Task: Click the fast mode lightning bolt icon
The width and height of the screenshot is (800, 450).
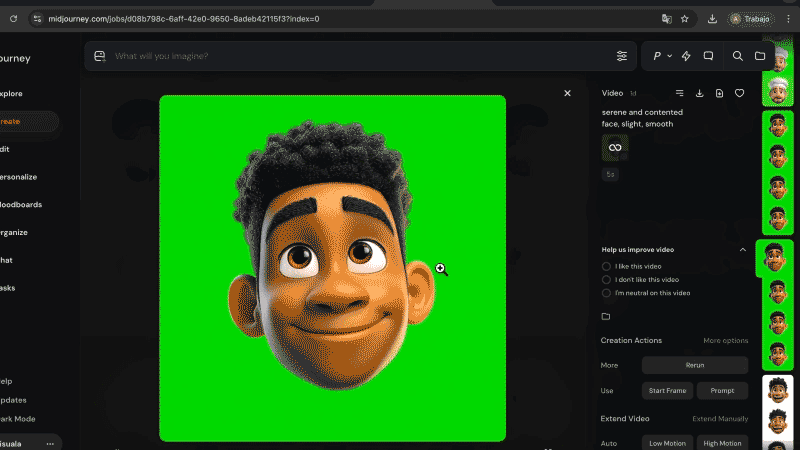Action: click(x=686, y=56)
